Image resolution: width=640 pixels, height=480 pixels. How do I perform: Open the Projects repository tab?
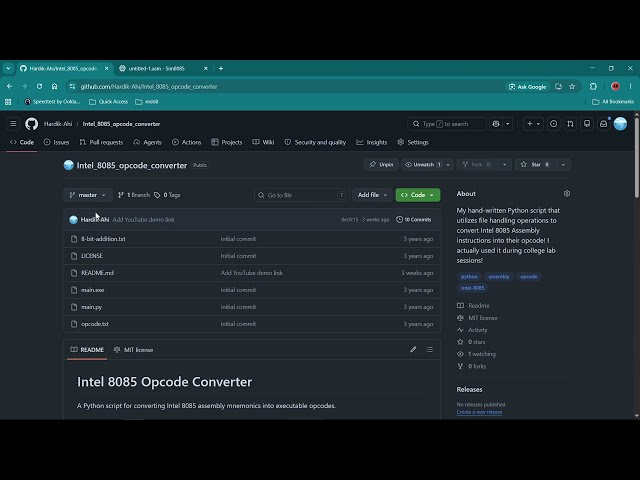coord(227,142)
